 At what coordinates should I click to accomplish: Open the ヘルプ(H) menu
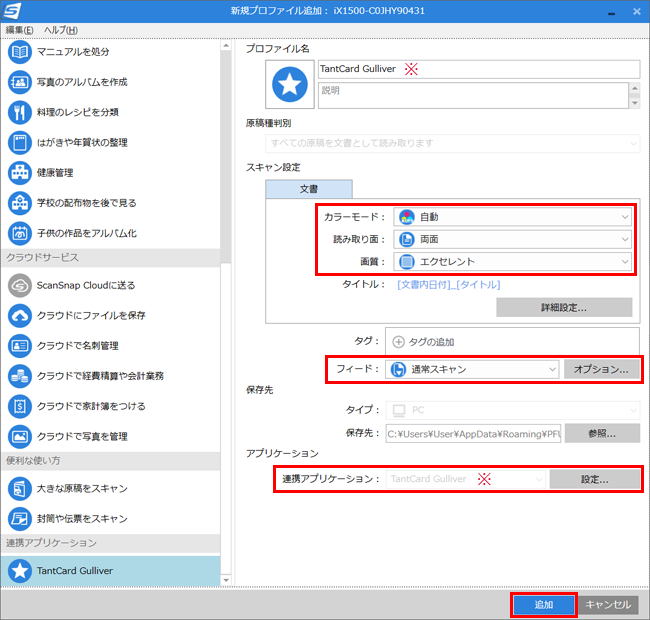[x=61, y=30]
